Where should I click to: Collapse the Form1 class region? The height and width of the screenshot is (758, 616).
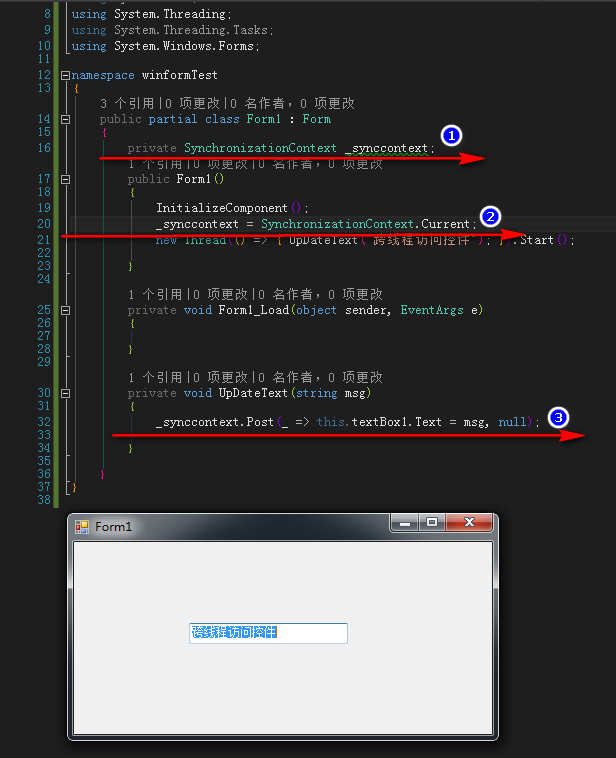[65, 119]
